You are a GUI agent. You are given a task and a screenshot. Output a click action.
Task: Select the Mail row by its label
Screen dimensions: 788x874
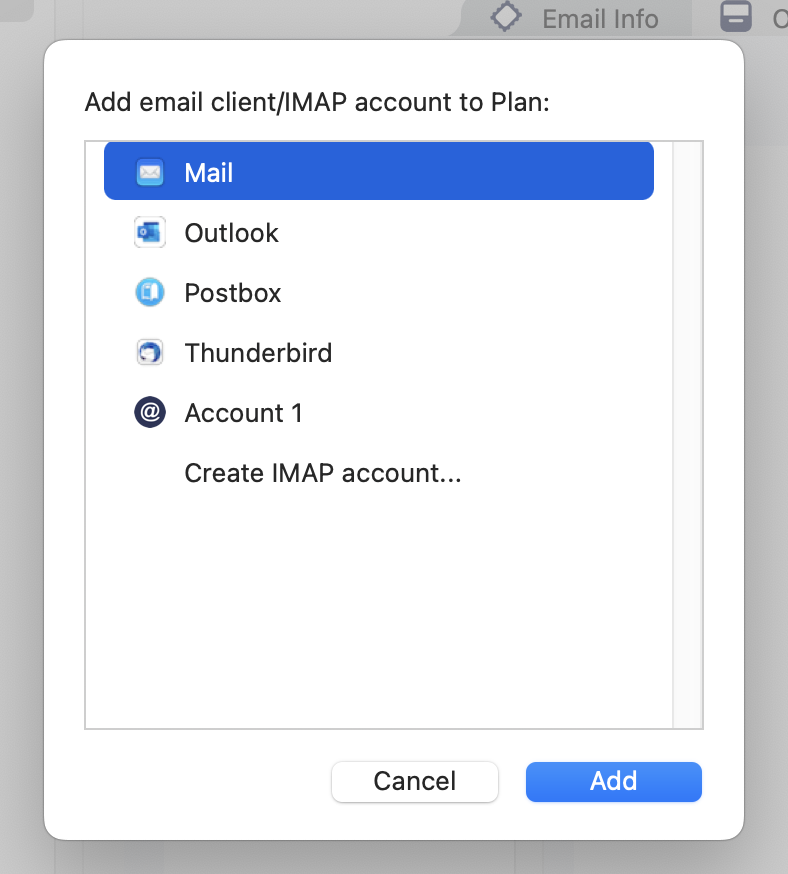(x=208, y=173)
